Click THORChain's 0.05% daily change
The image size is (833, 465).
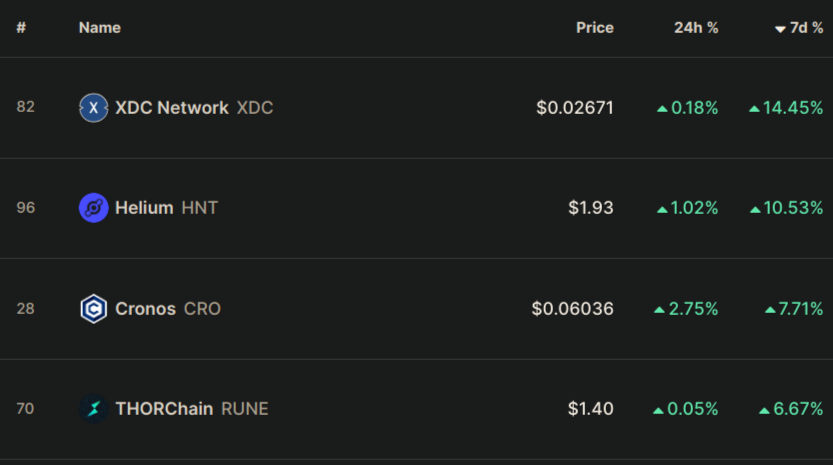click(686, 409)
